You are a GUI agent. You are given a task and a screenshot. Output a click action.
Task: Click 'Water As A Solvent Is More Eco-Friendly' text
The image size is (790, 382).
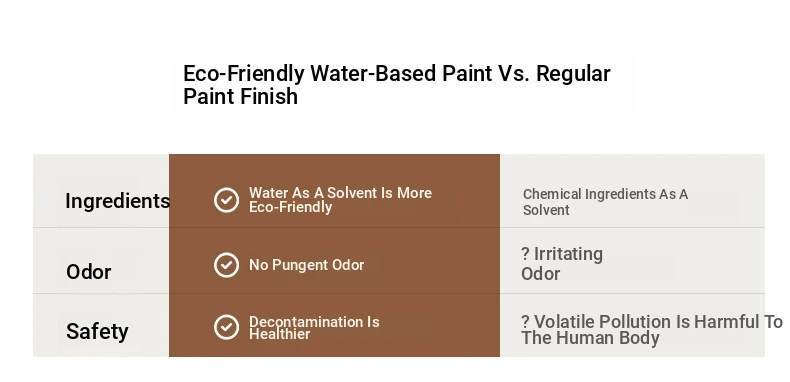[x=340, y=200]
